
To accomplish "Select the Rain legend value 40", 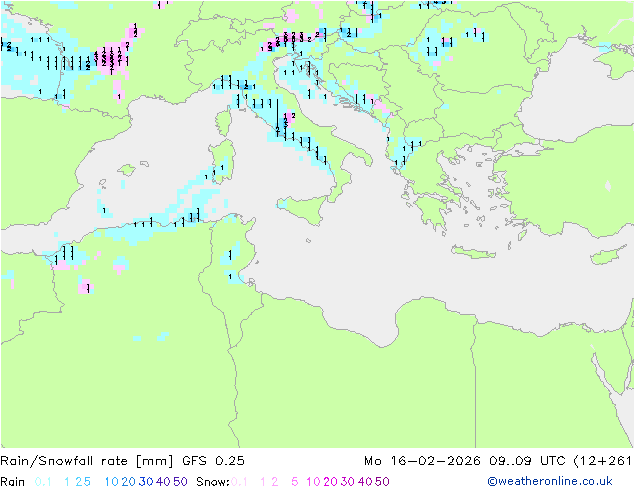I will coord(163,482).
